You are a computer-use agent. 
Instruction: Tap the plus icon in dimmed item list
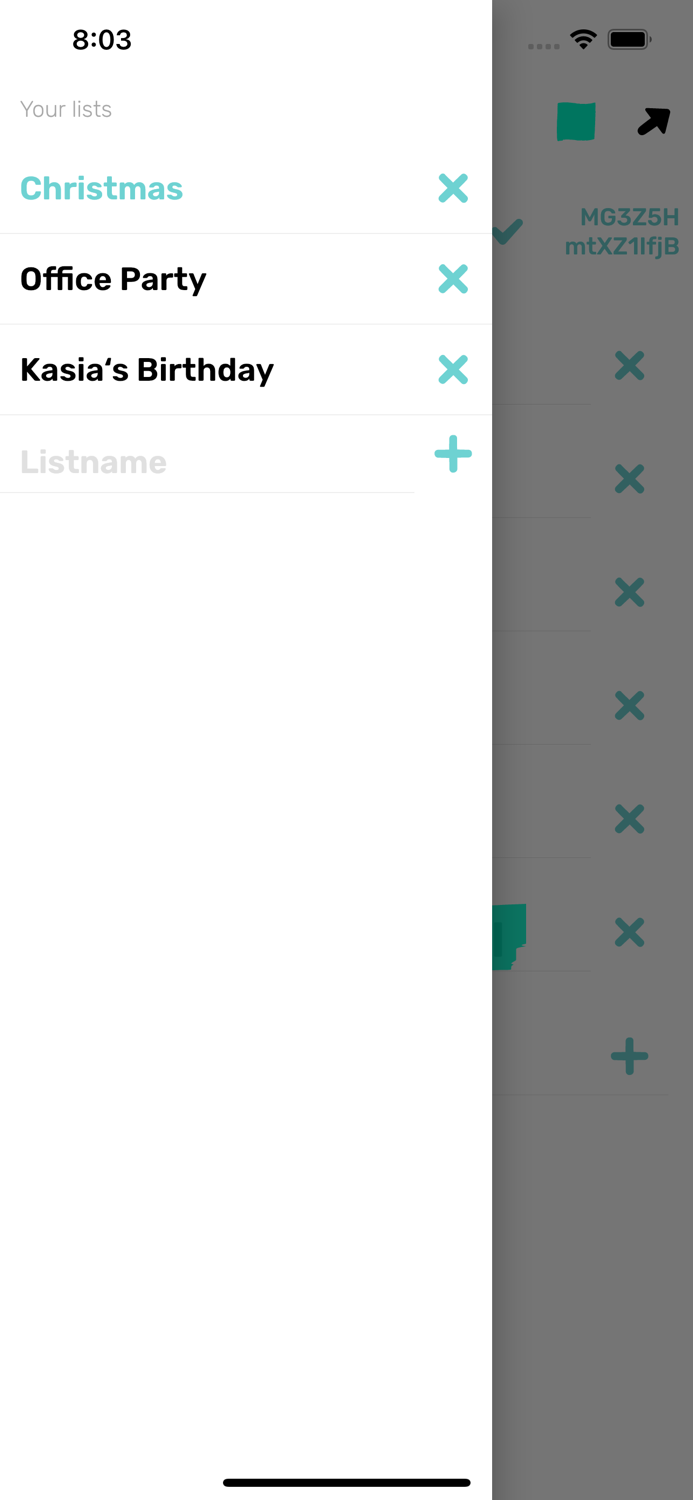click(629, 1056)
